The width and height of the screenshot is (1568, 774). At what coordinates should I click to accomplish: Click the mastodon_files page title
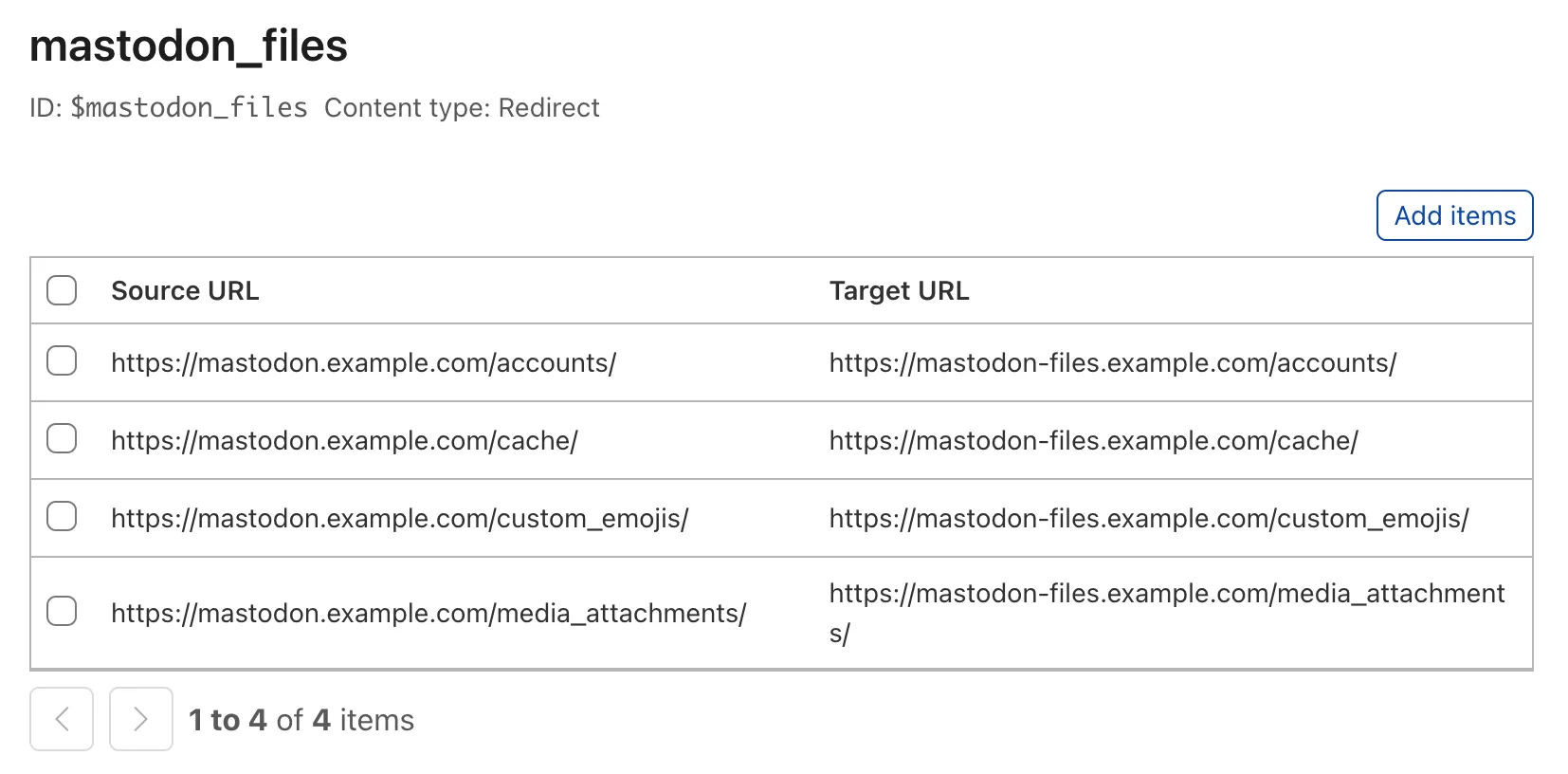pyautogui.click(x=189, y=46)
